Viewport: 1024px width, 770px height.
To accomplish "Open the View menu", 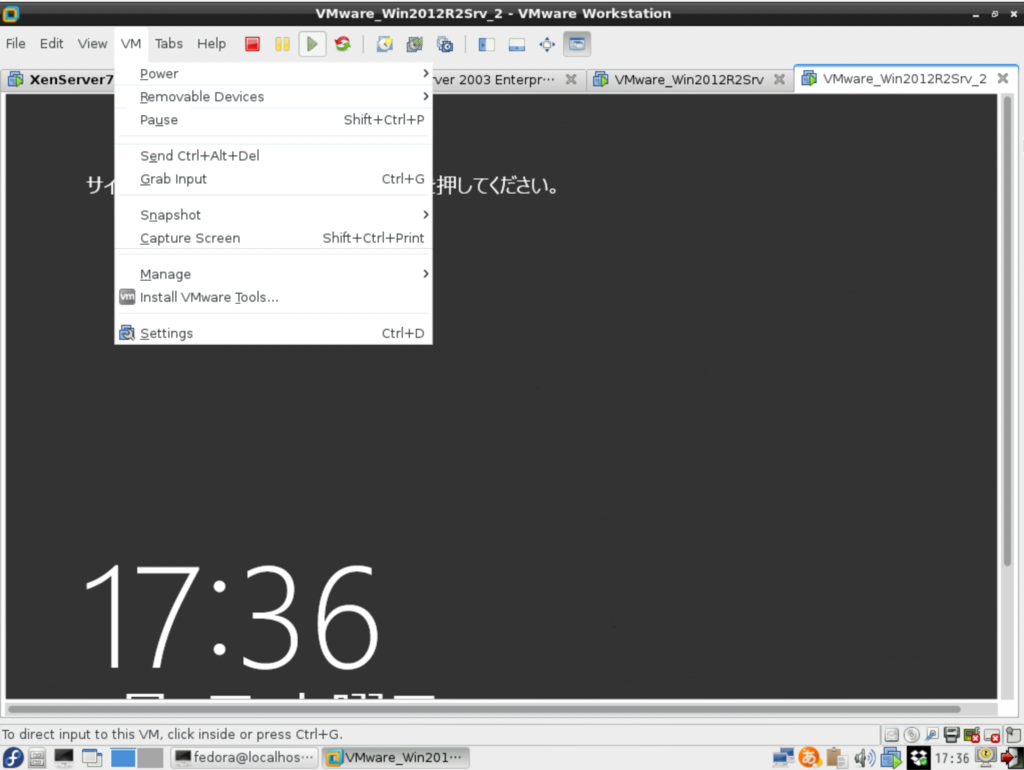I will click(92, 44).
